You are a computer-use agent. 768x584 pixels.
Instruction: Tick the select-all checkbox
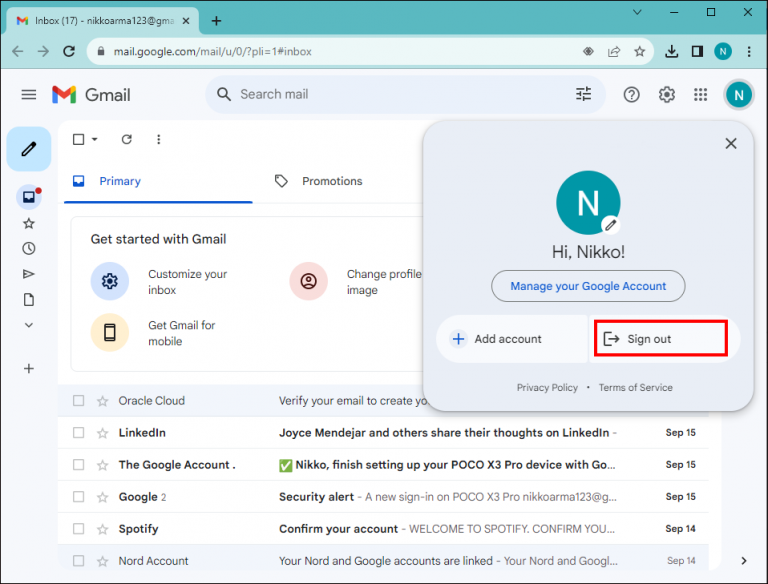(78, 140)
